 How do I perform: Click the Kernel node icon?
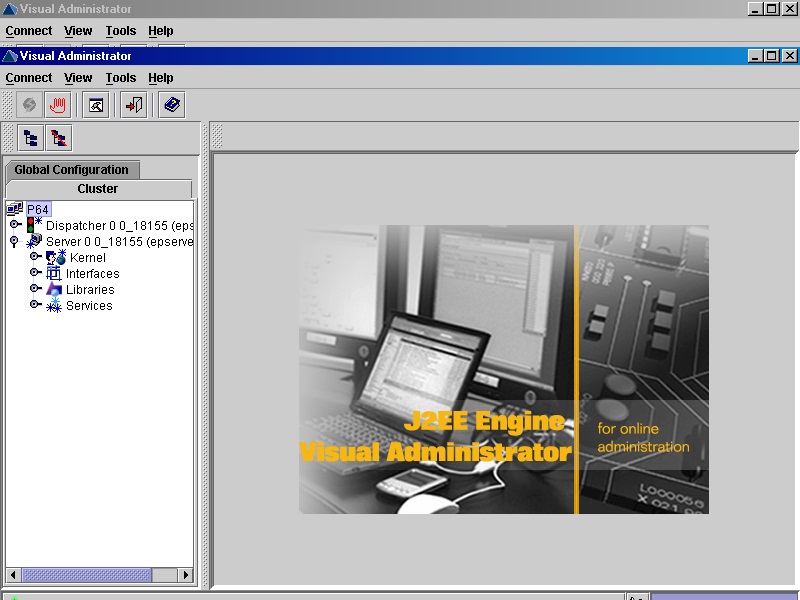56,257
